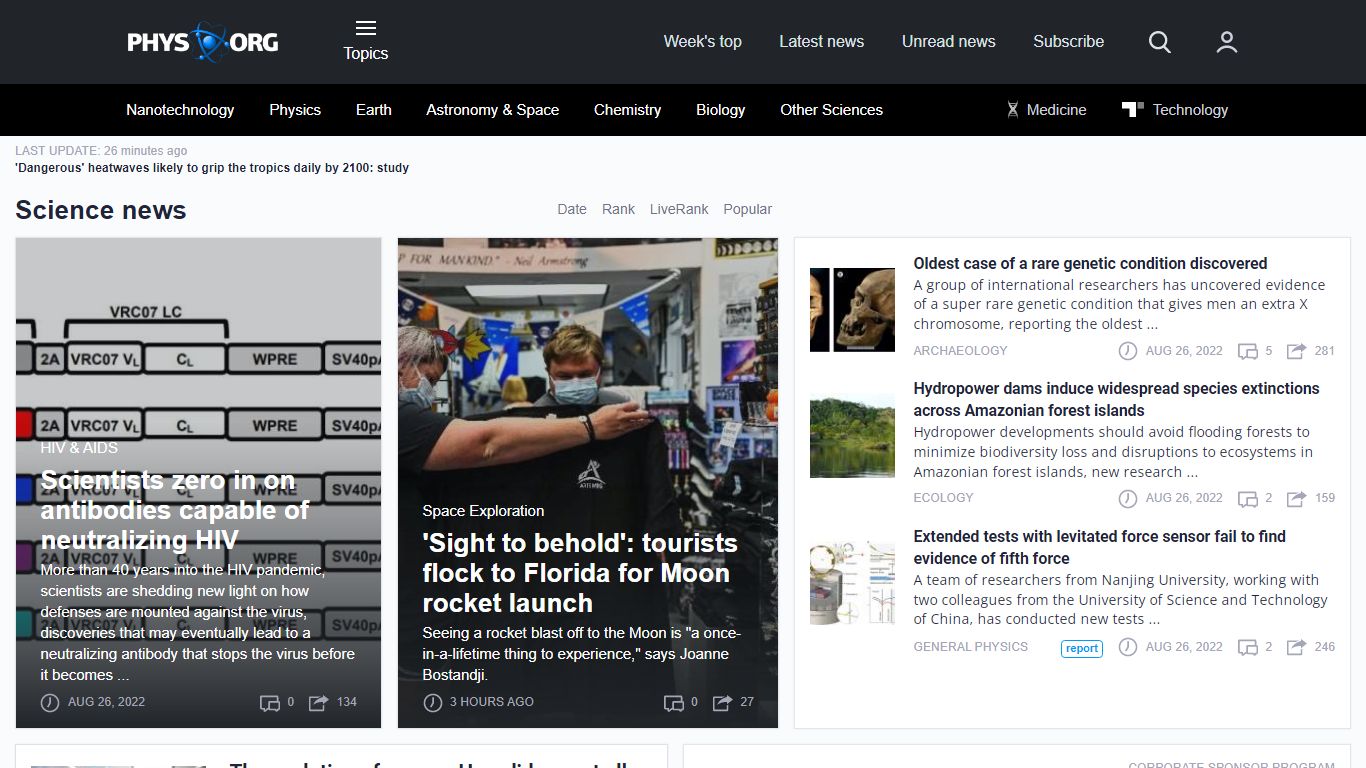Sort science news by LiveRank
Screen dimensions: 1366x768
(679, 209)
